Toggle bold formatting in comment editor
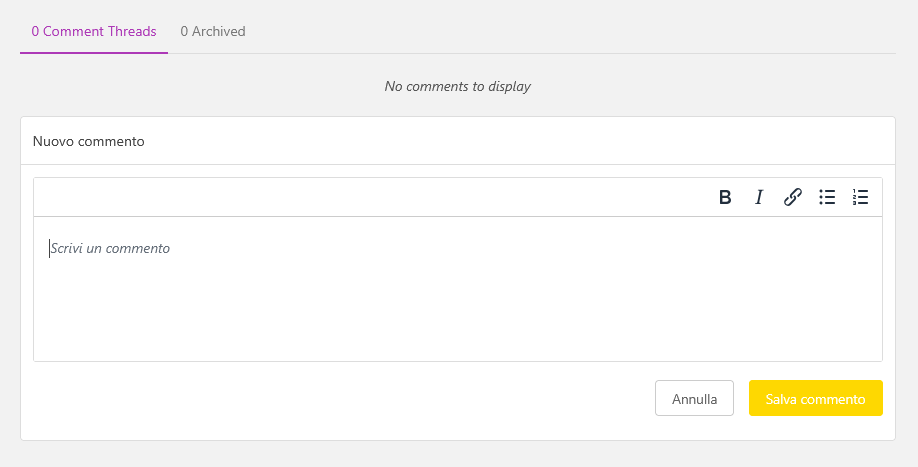Image resolution: width=918 pixels, height=467 pixels. 725,197
